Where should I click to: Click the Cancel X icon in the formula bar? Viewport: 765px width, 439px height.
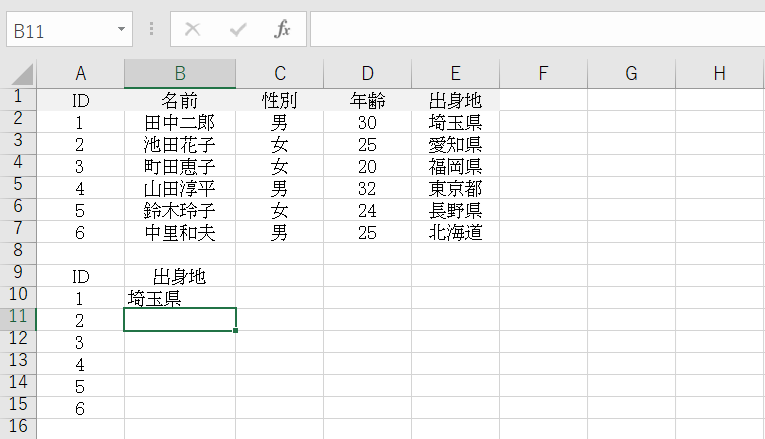click(193, 30)
